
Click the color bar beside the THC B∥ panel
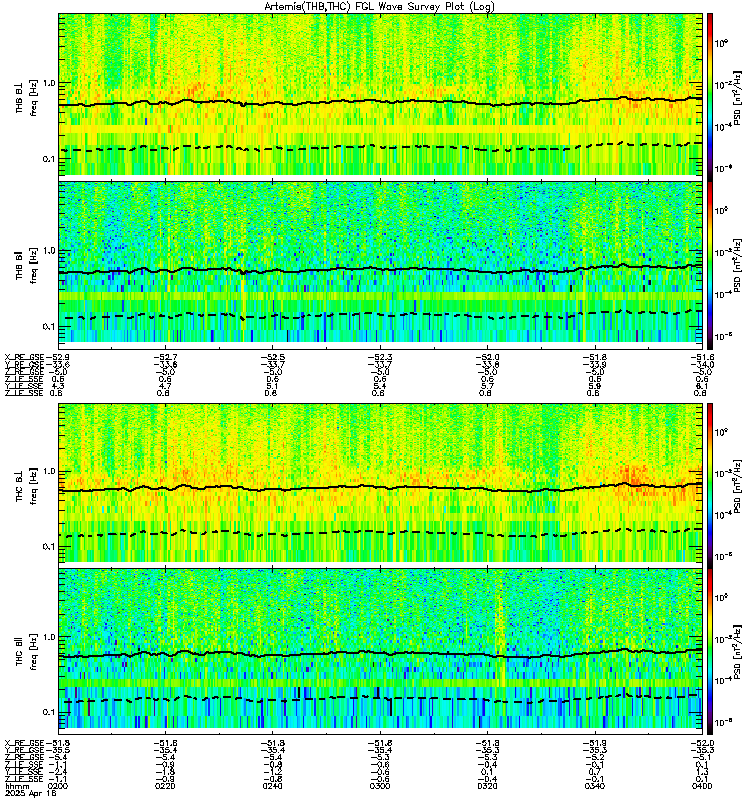[710, 652]
